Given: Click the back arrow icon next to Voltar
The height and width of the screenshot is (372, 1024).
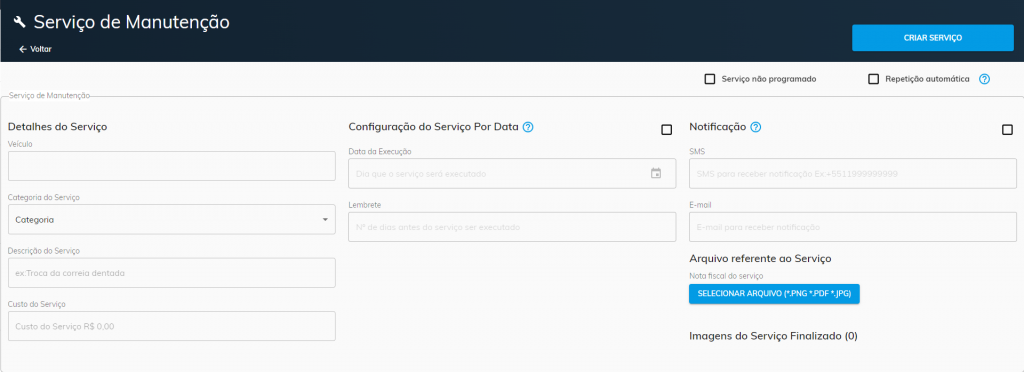Looking at the screenshot, I should pos(23,49).
